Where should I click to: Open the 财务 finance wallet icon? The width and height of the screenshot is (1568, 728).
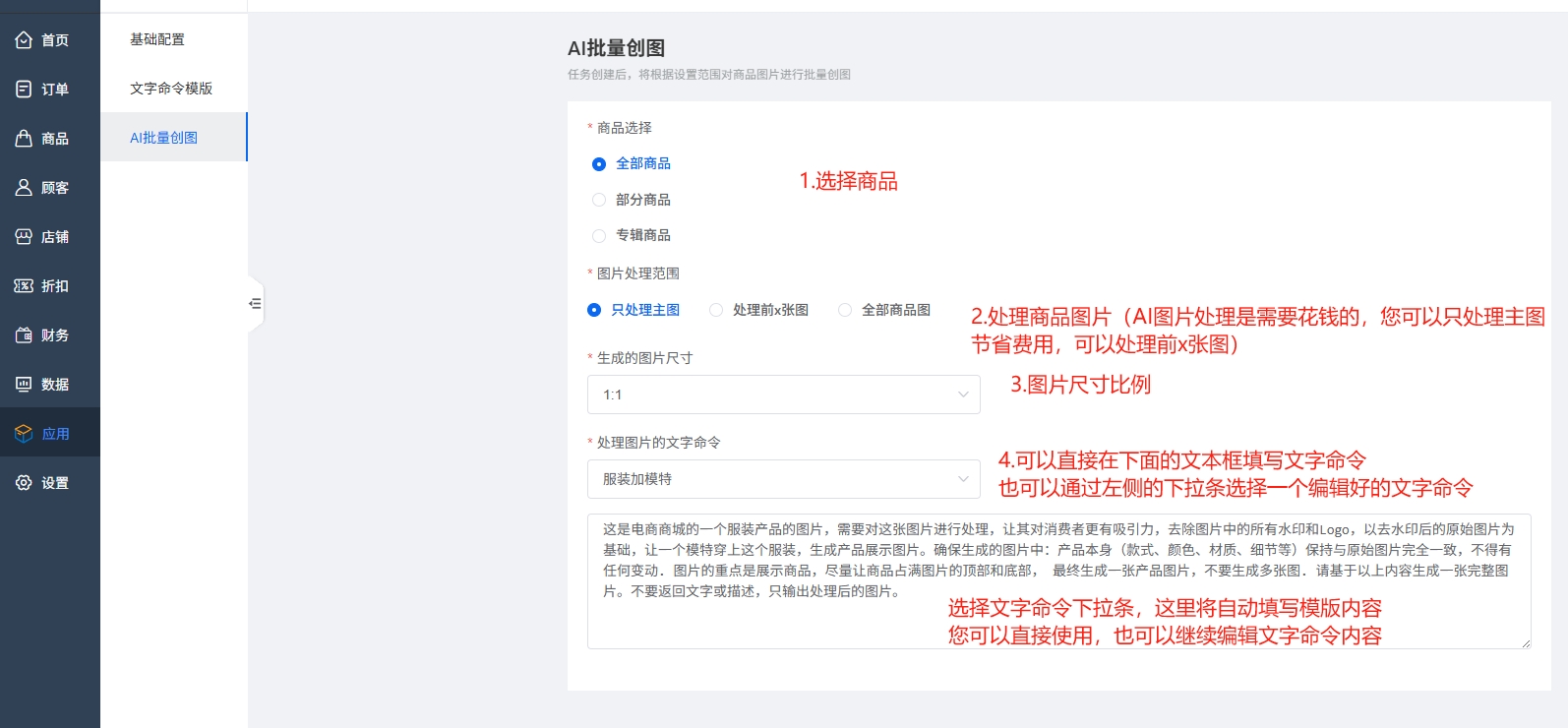coord(24,335)
